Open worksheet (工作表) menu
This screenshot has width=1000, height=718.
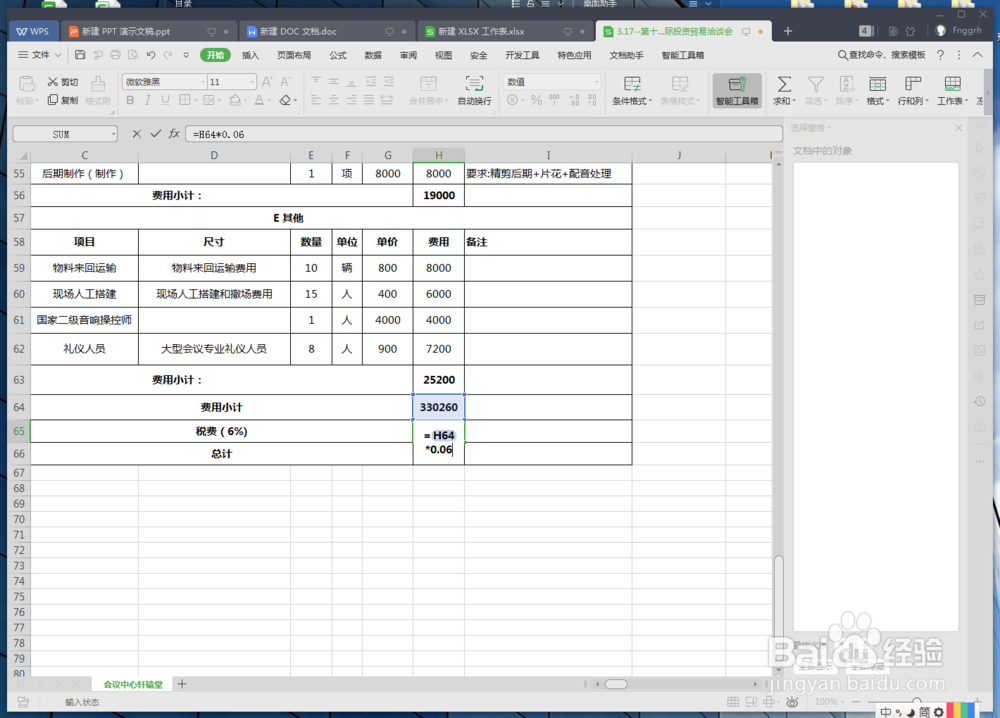[x=952, y=90]
